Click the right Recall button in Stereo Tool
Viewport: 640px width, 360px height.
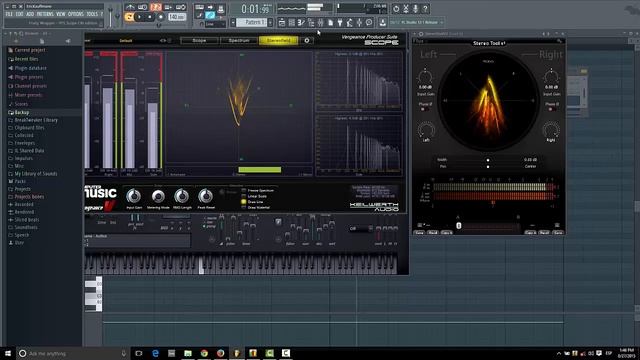pos(544,232)
